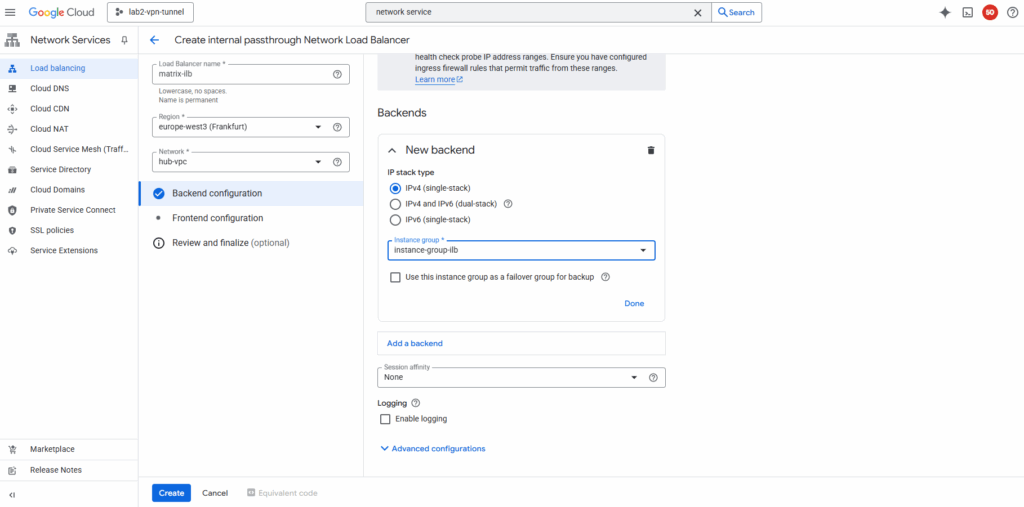Go to Frontend configuration step

tap(217, 218)
